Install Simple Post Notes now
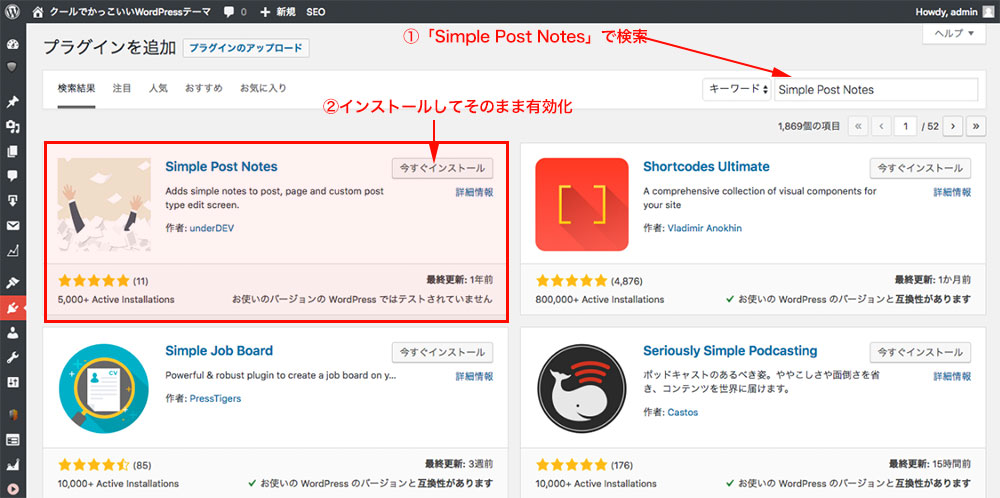1000x498 pixels. coord(443,168)
